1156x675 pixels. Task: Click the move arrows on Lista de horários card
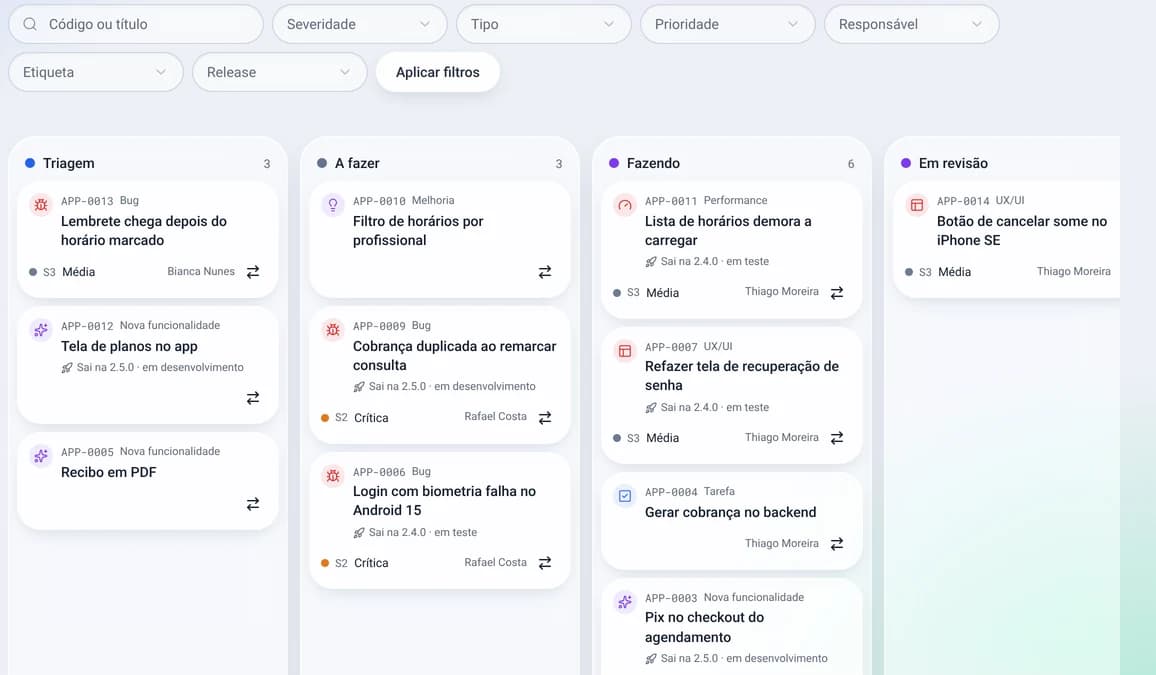[837, 293]
